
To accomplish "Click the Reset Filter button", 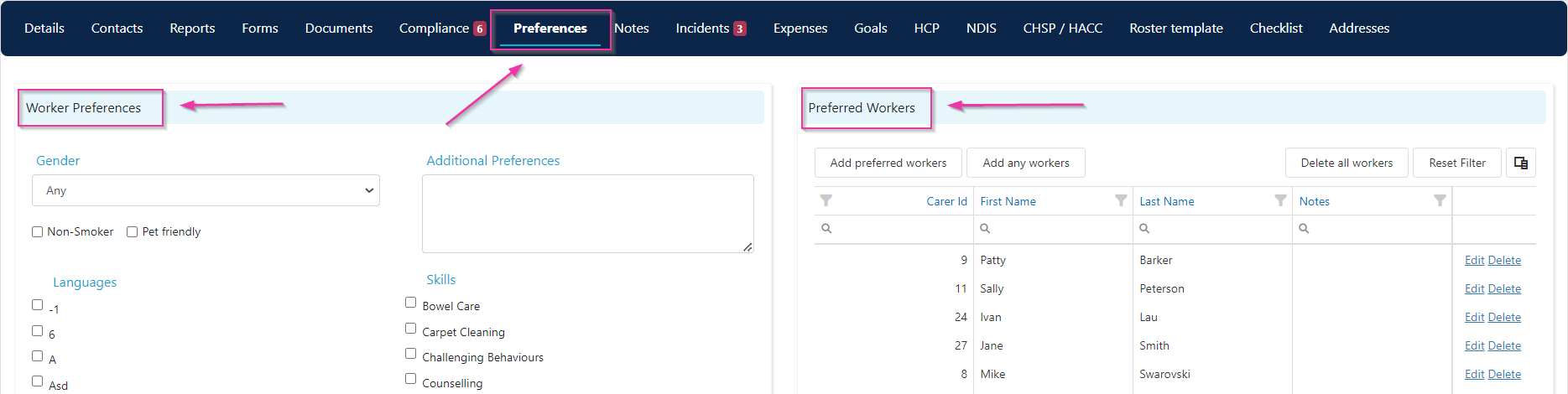I will [1457, 163].
